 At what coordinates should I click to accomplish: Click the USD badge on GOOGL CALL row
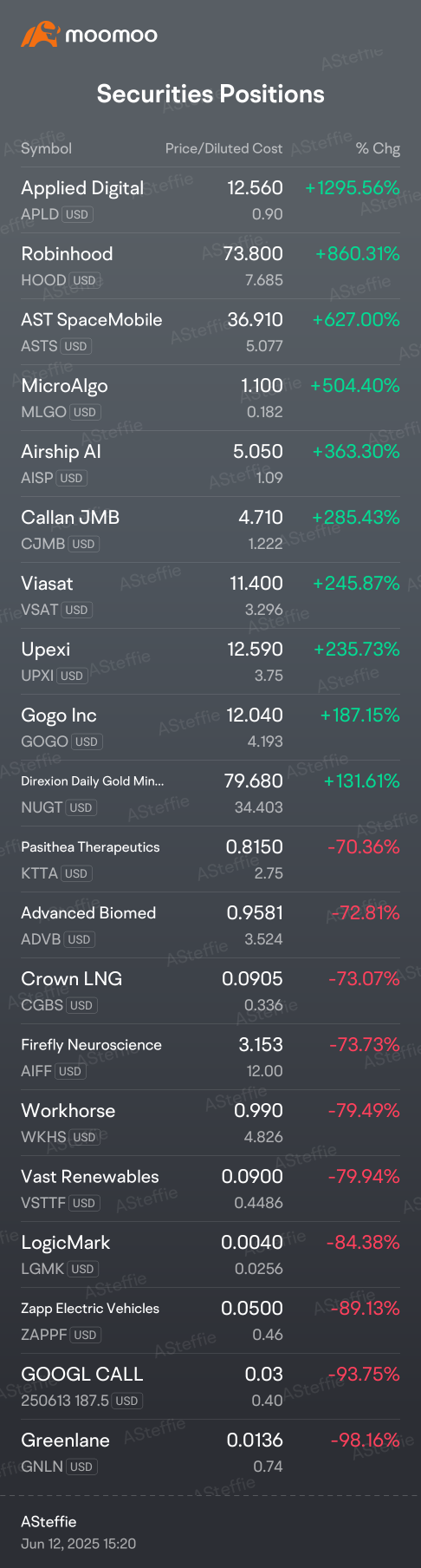(126, 1401)
